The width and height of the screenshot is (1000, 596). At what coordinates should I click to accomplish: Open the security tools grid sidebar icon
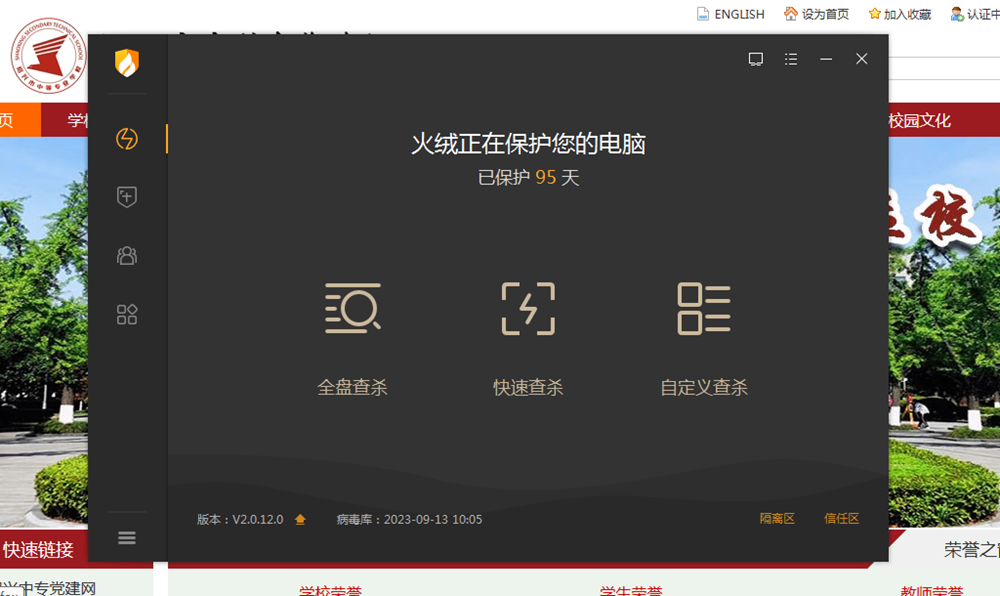127,314
